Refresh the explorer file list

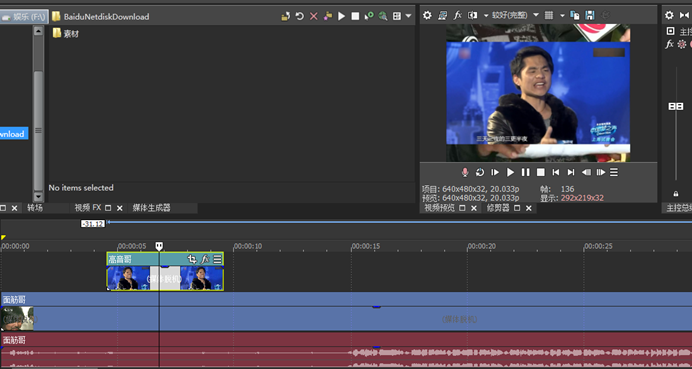point(300,16)
